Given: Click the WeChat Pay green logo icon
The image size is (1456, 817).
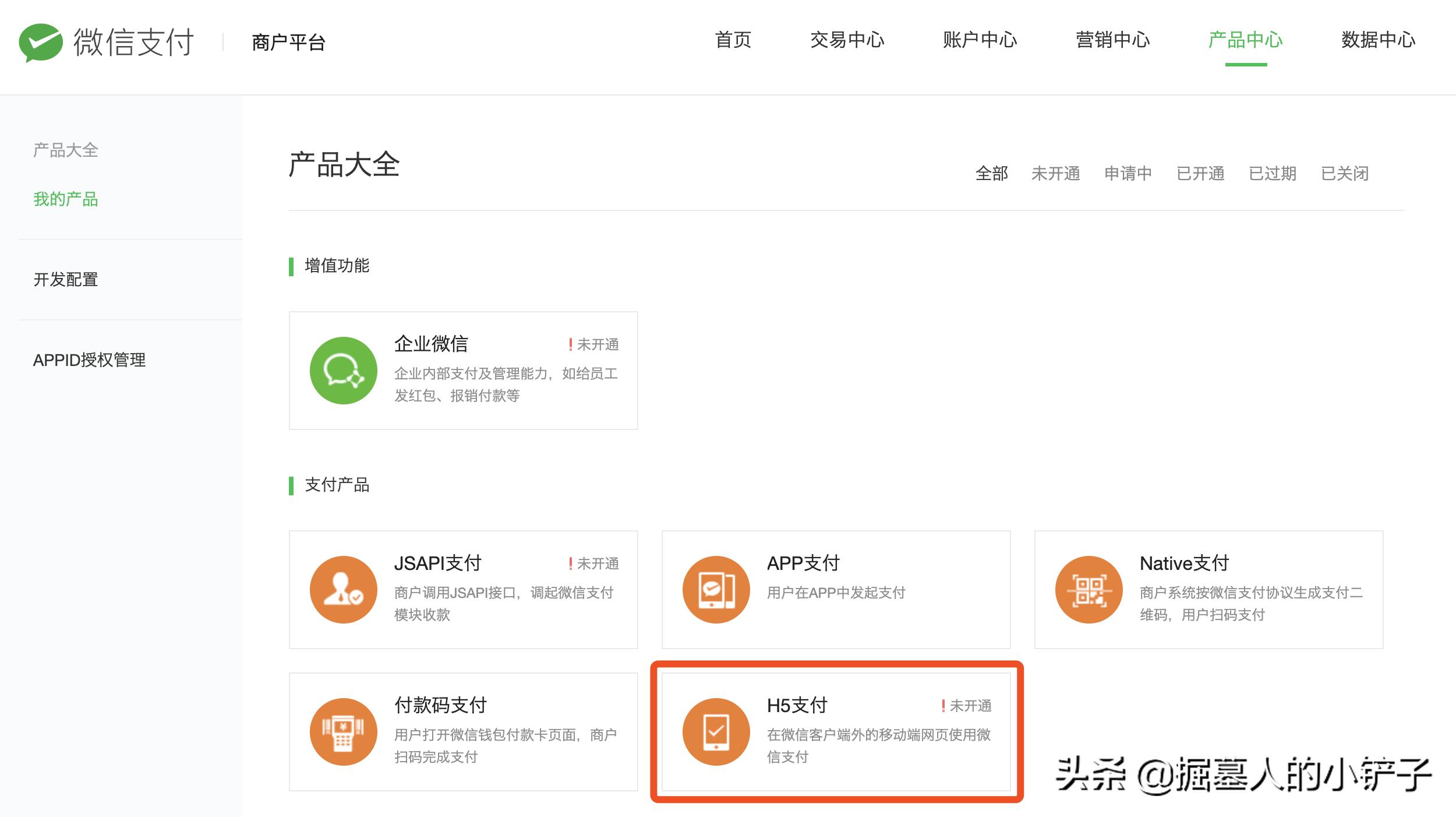Looking at the screenshot, I should pyautogui.click(x=41, y=42).
